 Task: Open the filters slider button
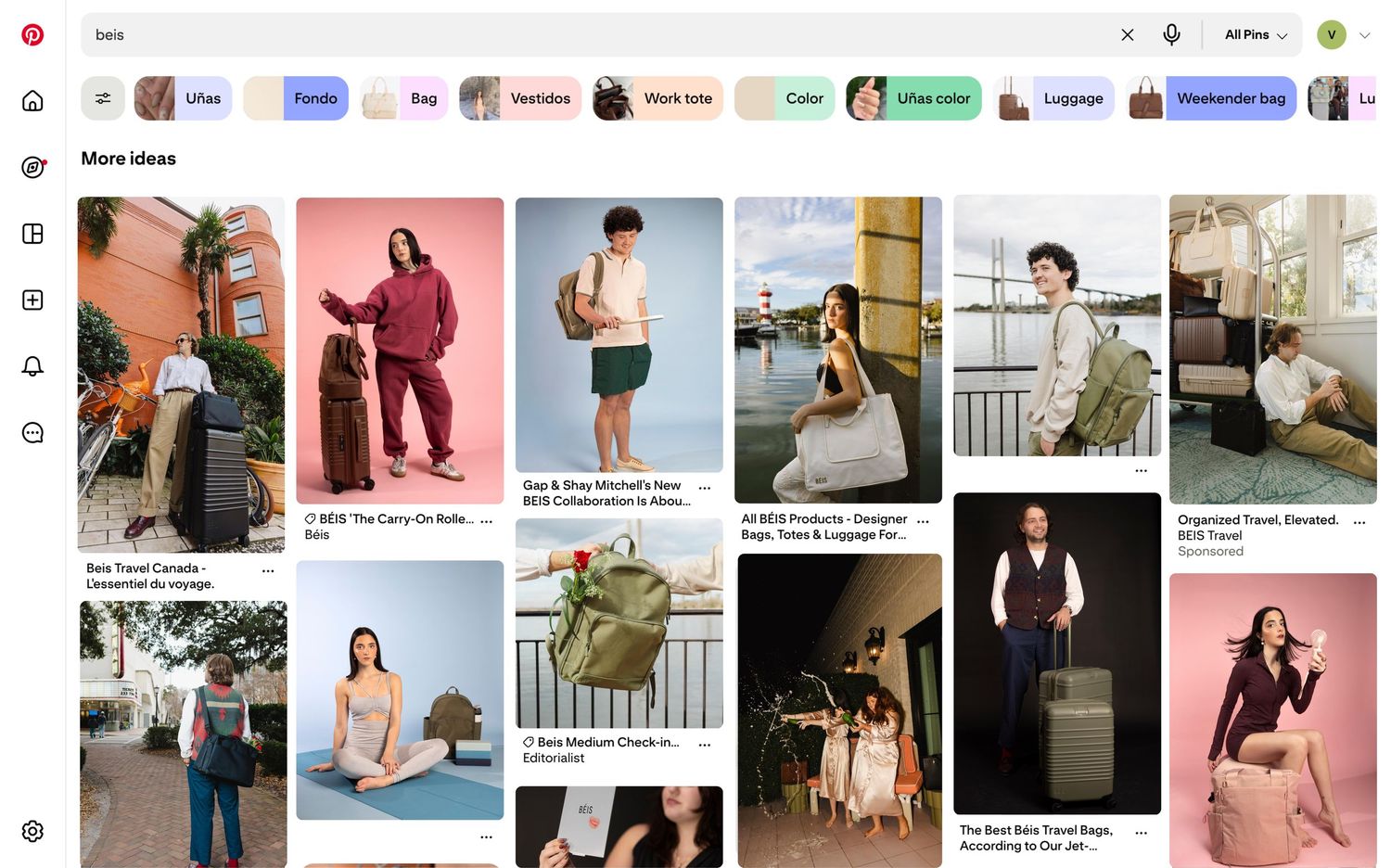pyautogui.click(x=103, y=98)
